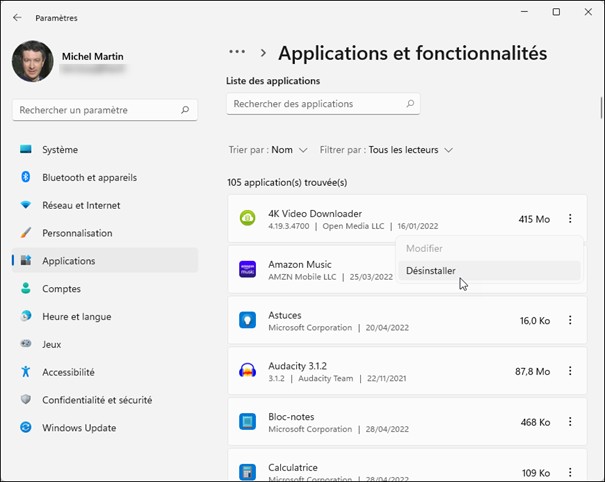The image size is (605, 482).
Task: Open the Système settings category
Action: [x=60, y=150]
